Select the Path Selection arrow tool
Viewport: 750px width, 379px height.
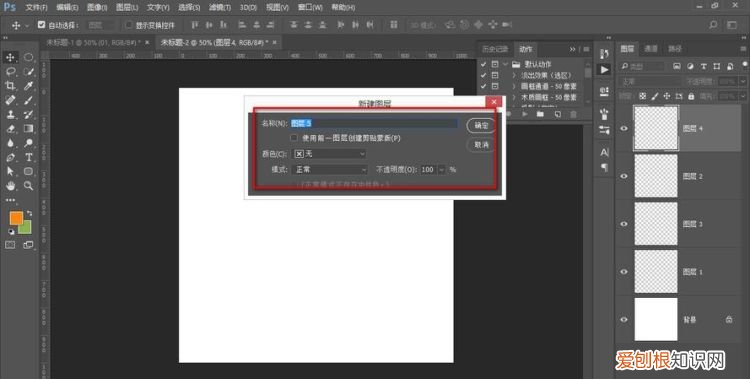click(x=10, y=171)
